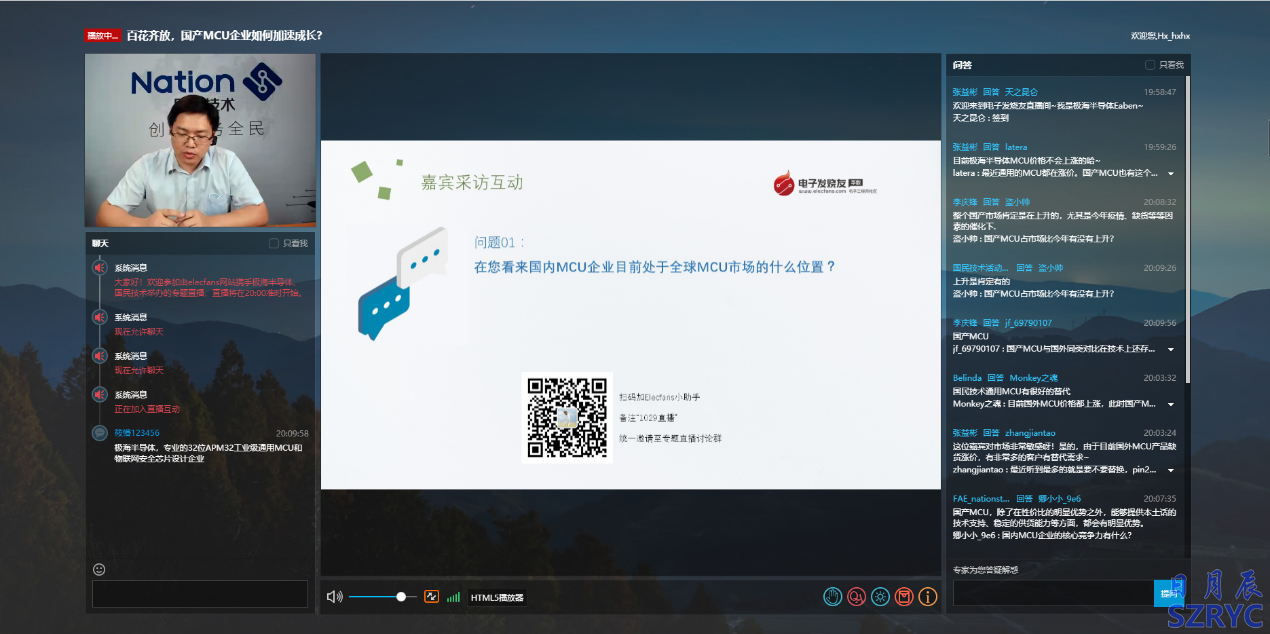1270x634 pixels.
Task: Click the HTML5播放器 button
Action: (497, 597)
